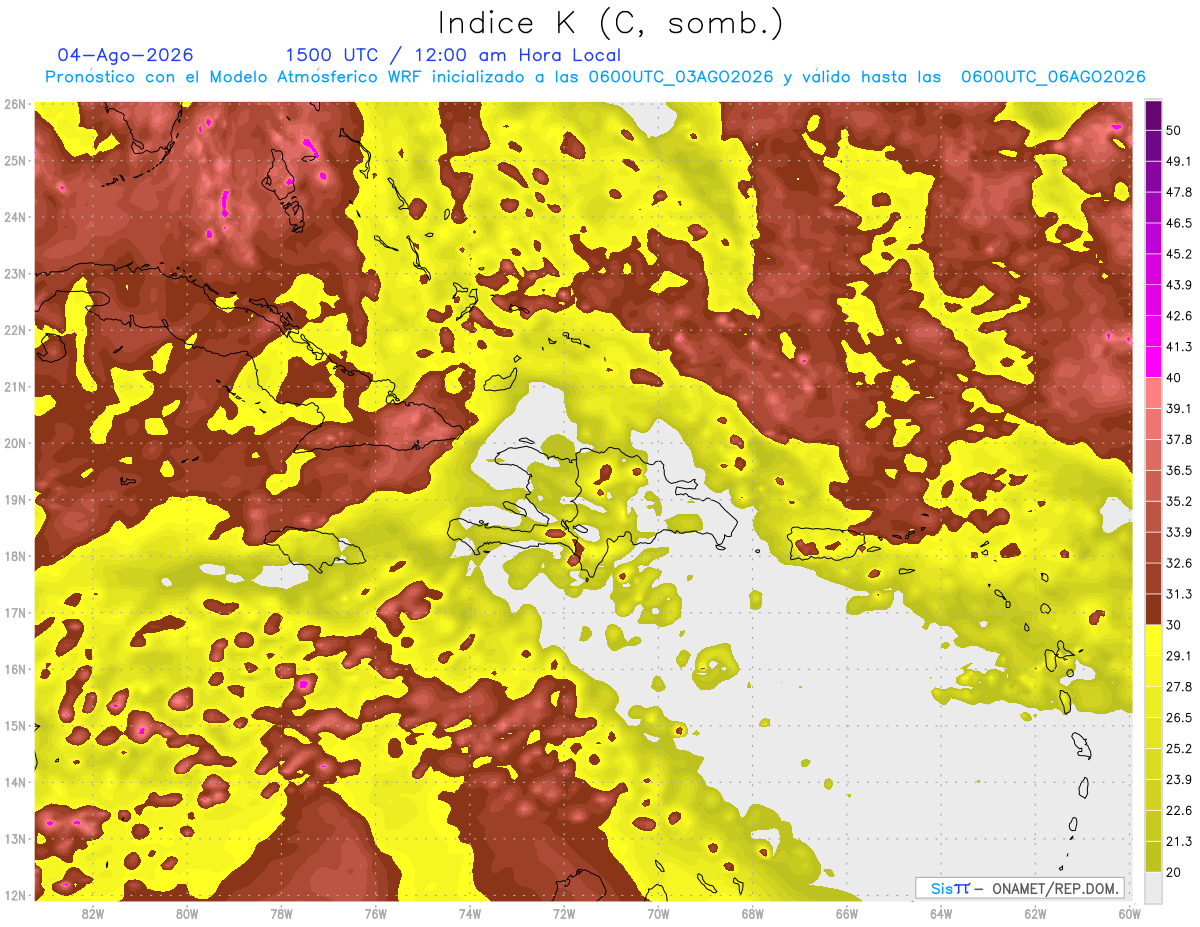Click the '47.8' color scale label
This screenshot has width=1200, height=927.
pos(1179,192)
